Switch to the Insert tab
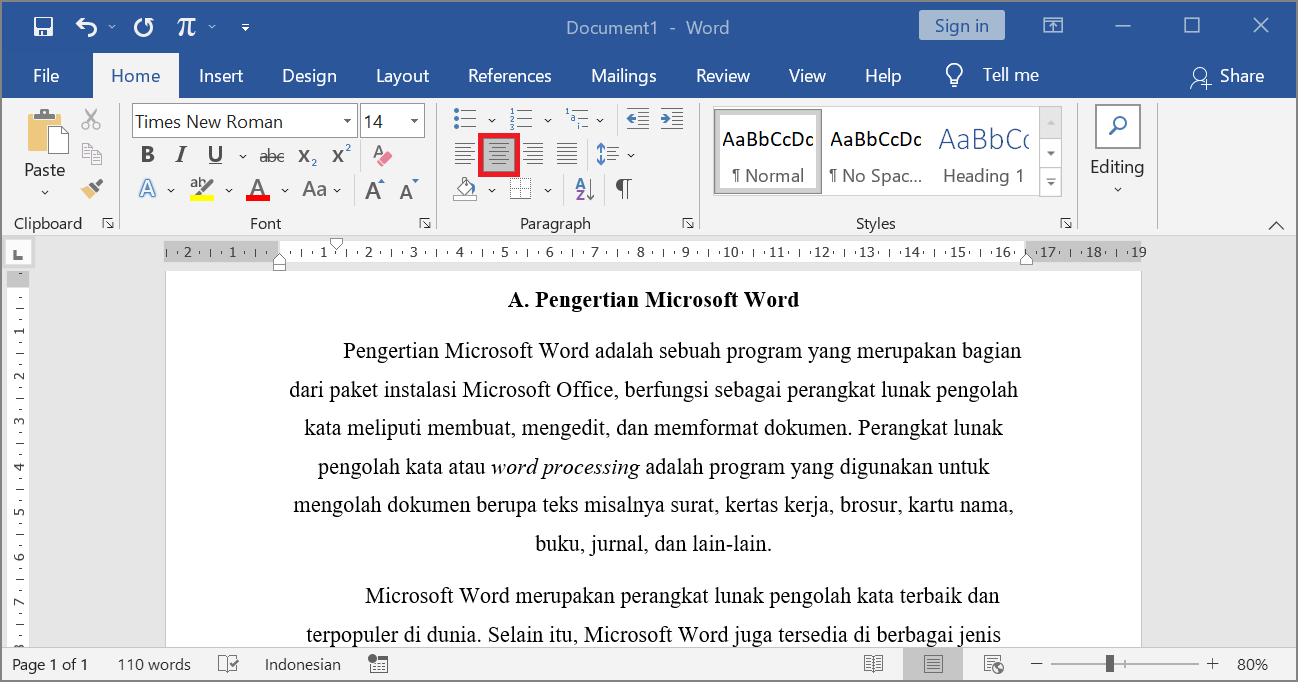The width and height of the screenshot is (1298, 682). tap(221, 76)
